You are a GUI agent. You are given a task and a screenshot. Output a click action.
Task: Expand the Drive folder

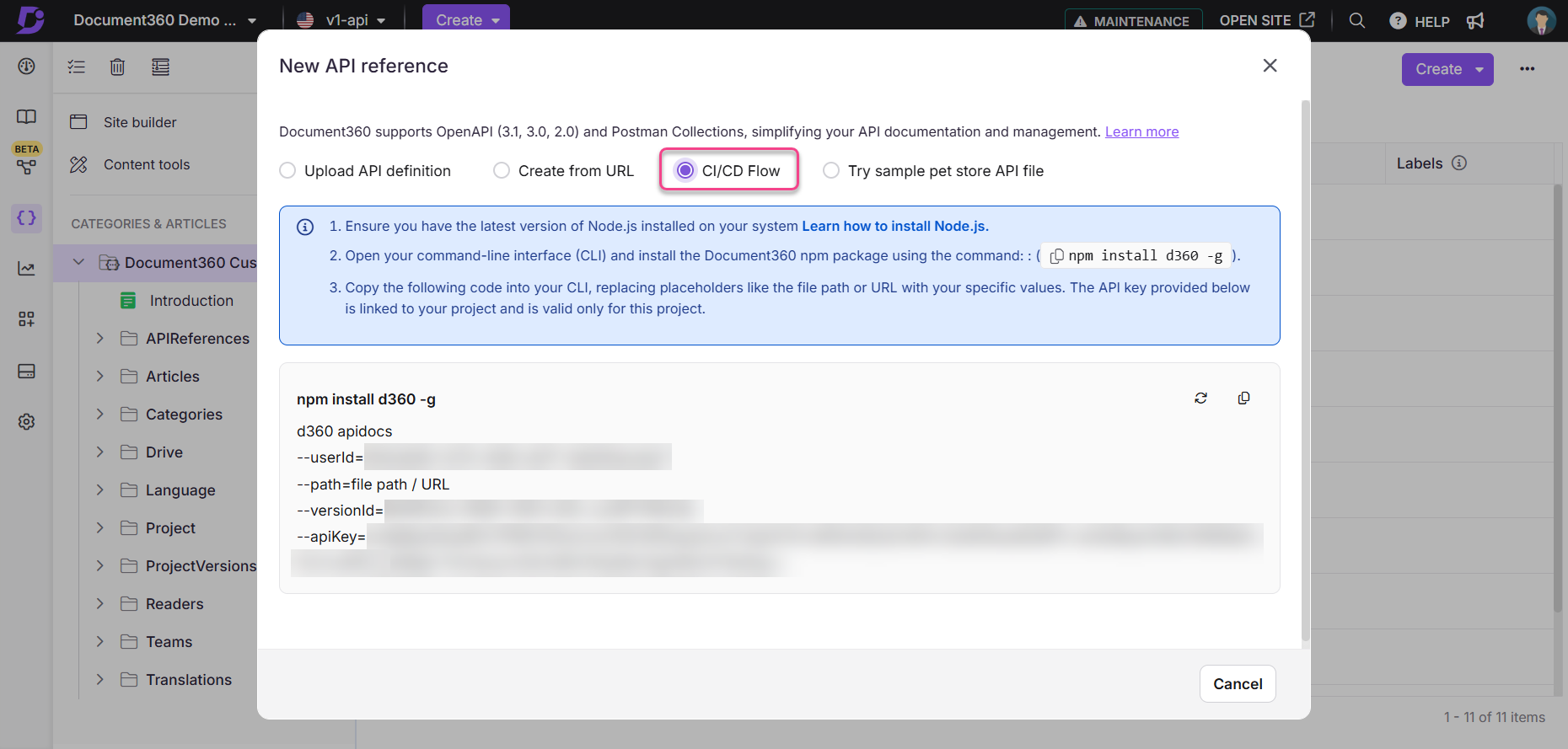pyautogui.click(x=100, y=452)
